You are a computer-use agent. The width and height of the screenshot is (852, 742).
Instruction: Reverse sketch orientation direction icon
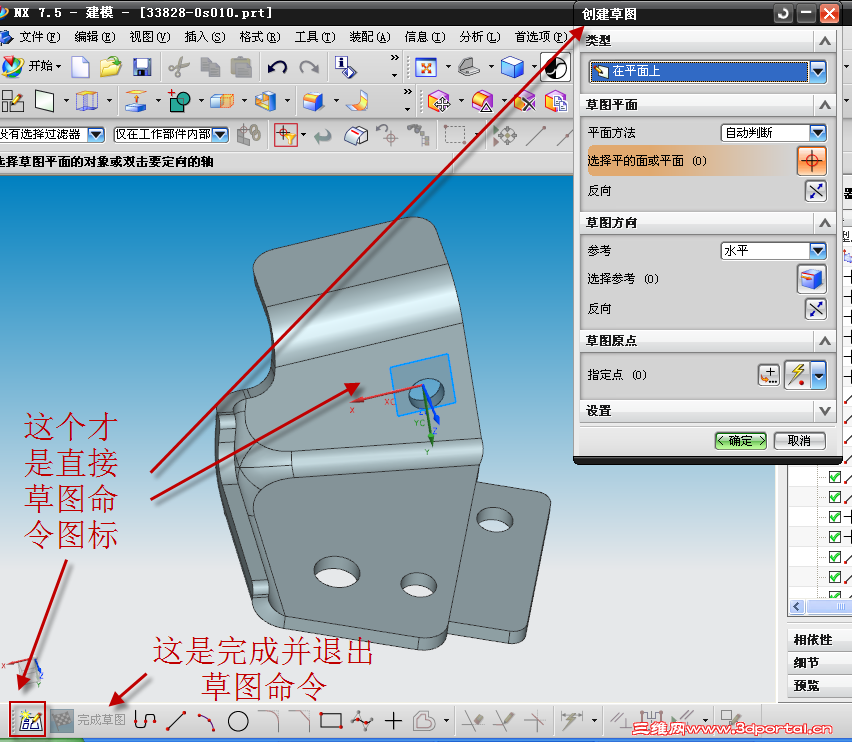coord(816,309)
